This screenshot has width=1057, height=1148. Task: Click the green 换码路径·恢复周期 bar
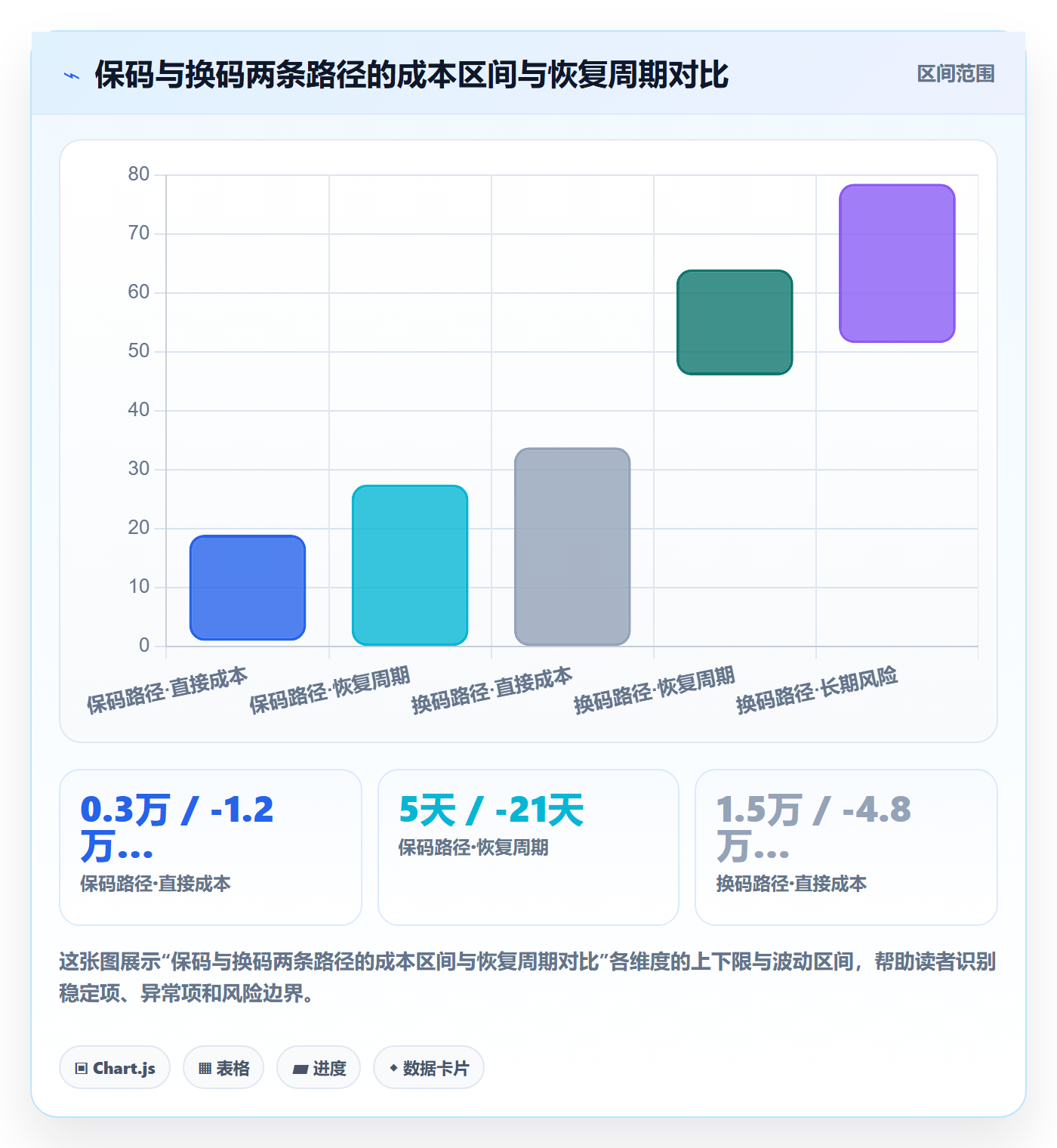click(735, 322)
